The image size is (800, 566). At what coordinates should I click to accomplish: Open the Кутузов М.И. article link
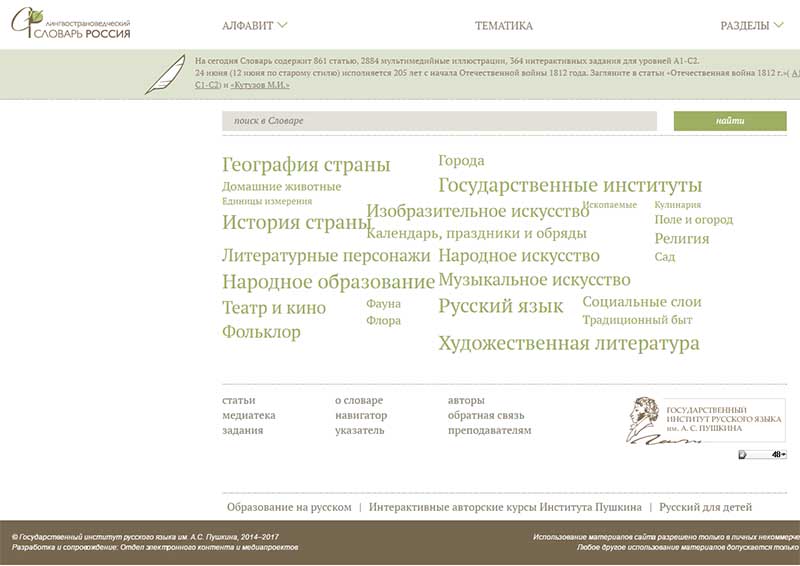(x=260, y=85)
